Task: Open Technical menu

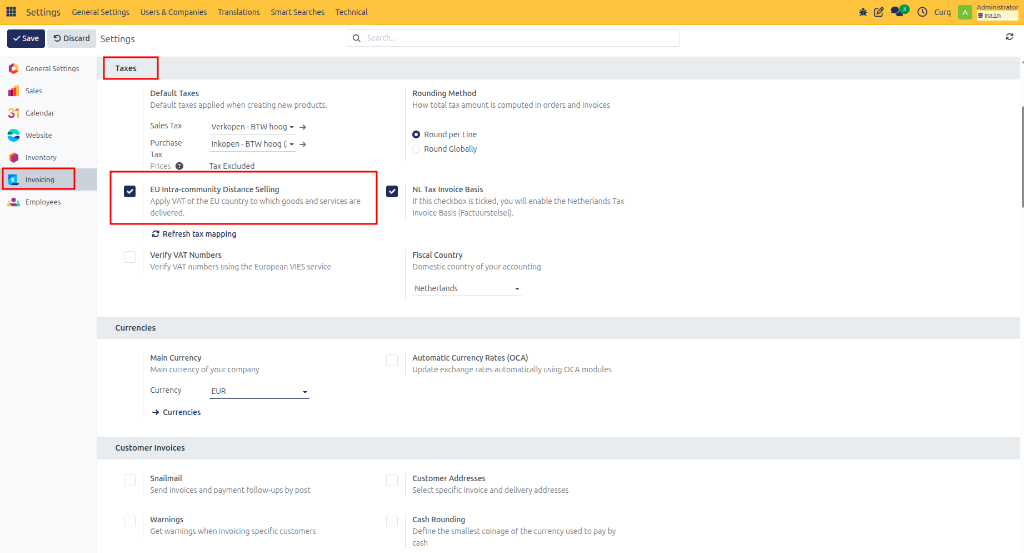Action: (351, 12)
